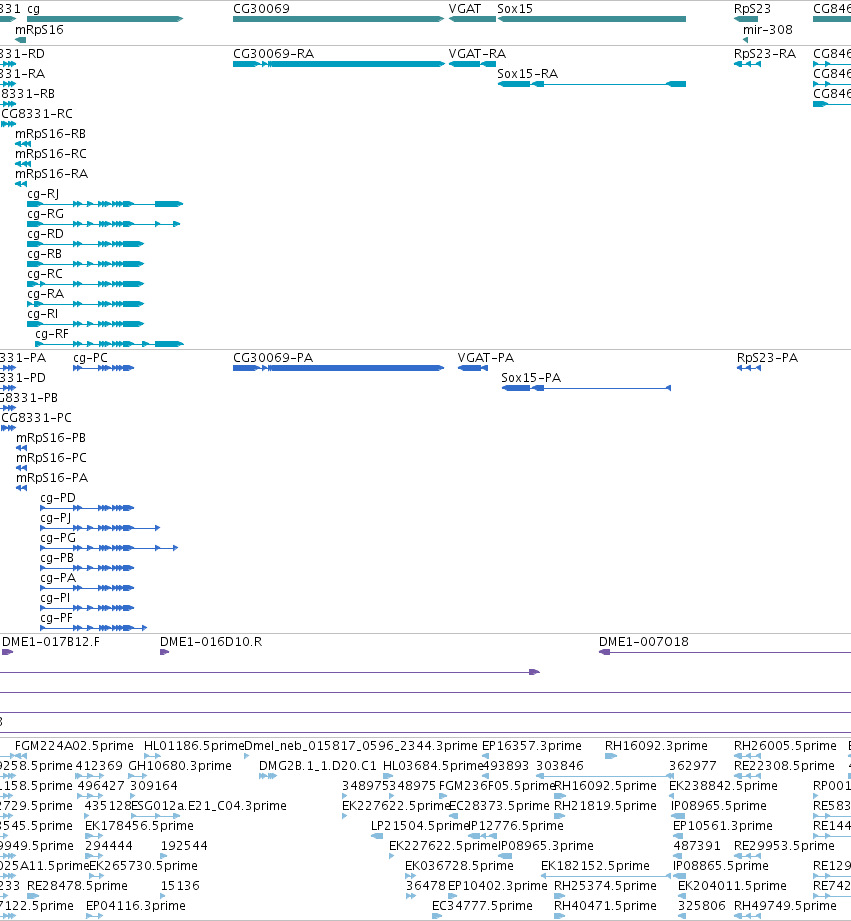Select the mRpS16-RC transcript label
Viewport: 851px width, 921px height.
coord(51,153)
